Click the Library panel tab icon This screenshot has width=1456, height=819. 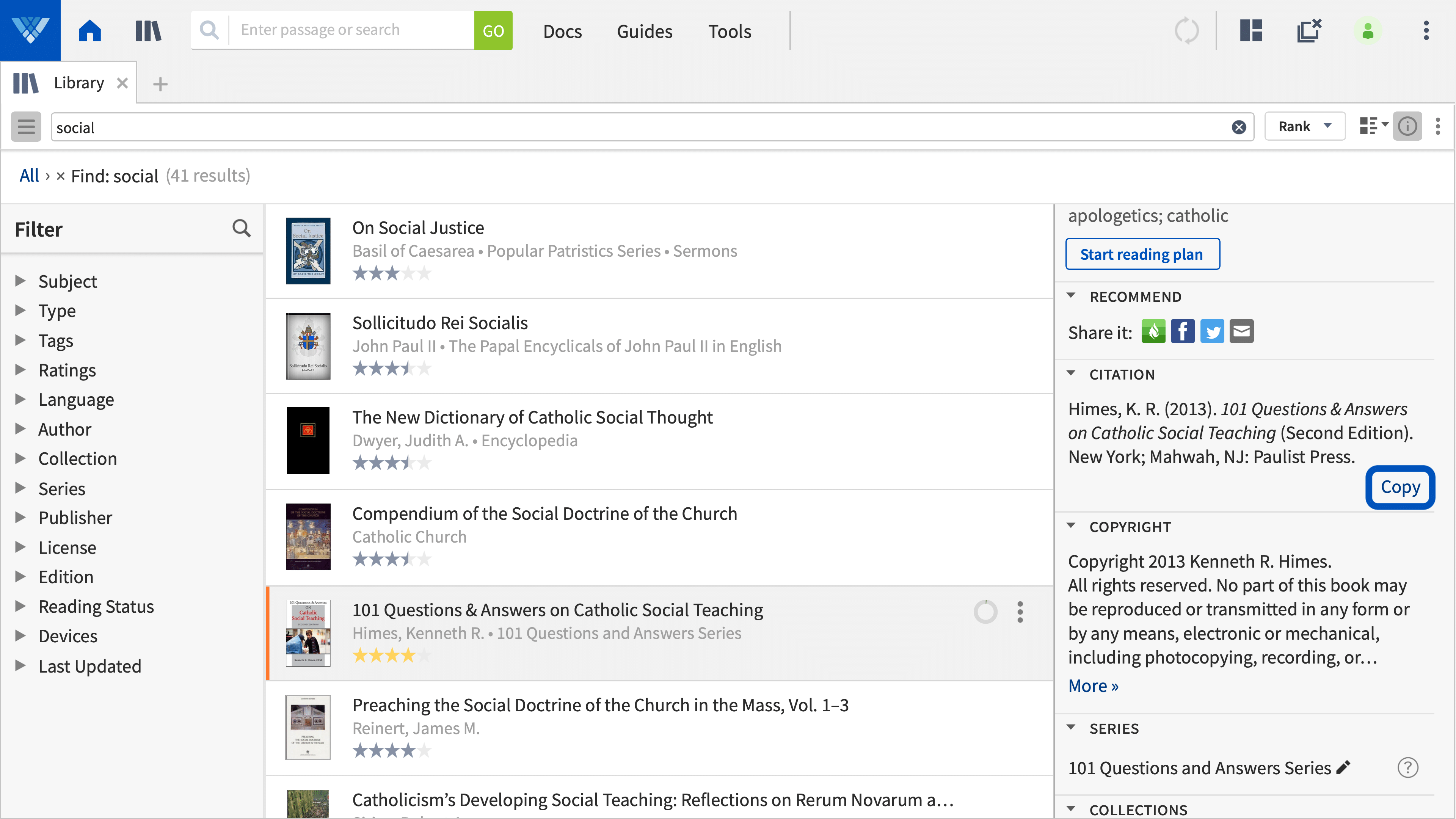point(25,83)
